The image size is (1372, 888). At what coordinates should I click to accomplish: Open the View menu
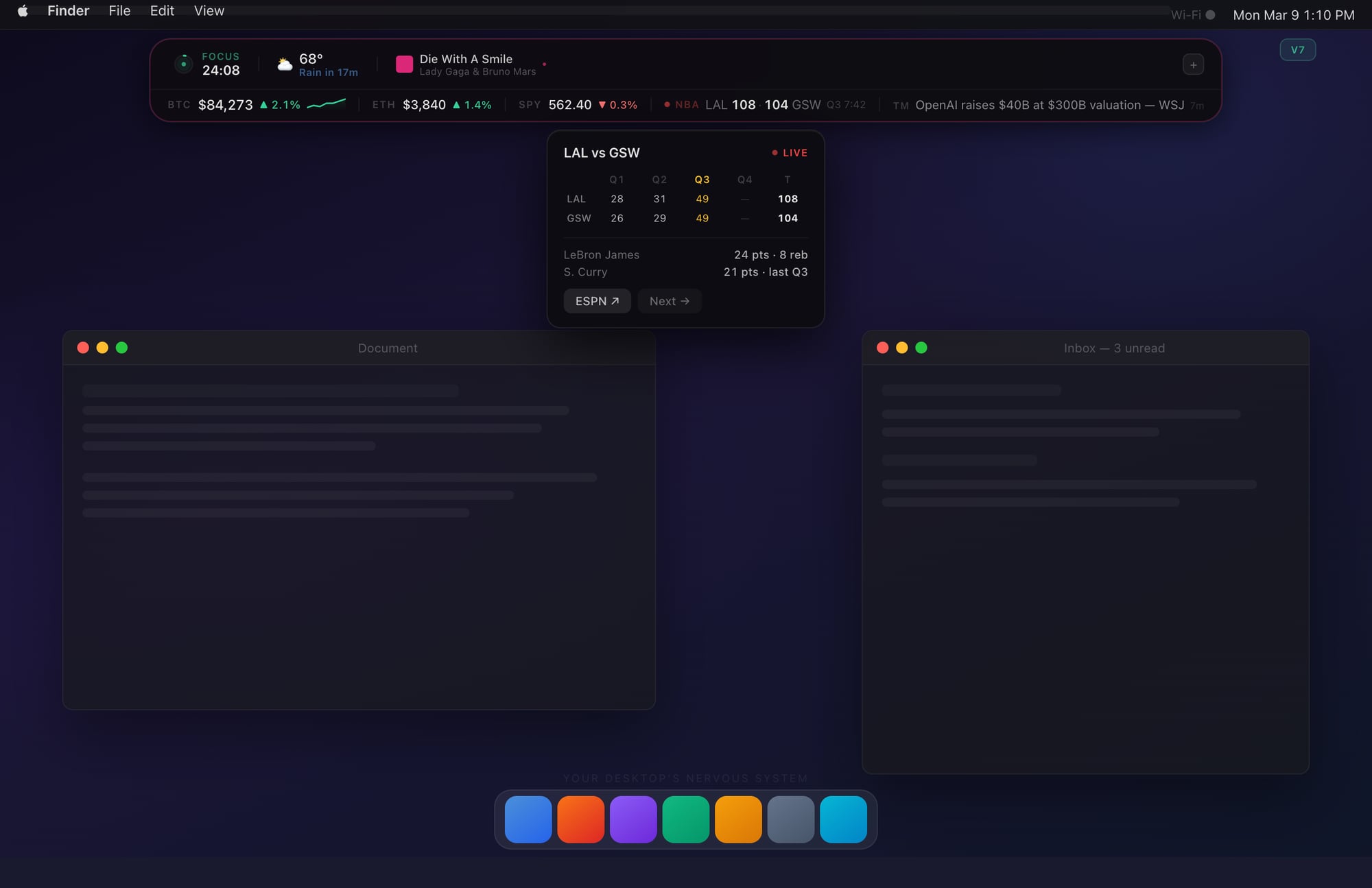point(209,11)
